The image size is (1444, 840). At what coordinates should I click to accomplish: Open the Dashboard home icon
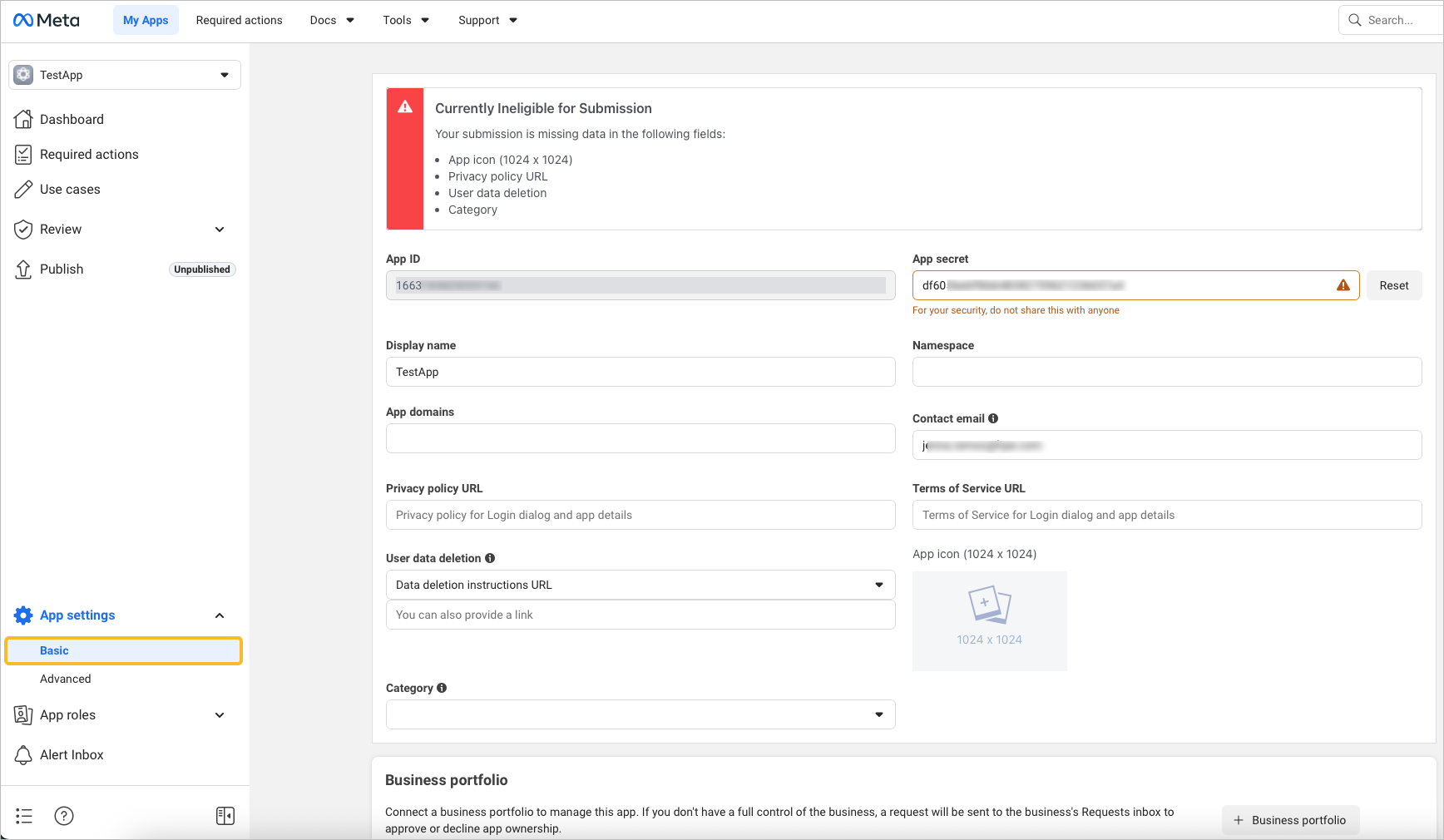(23, 120)
